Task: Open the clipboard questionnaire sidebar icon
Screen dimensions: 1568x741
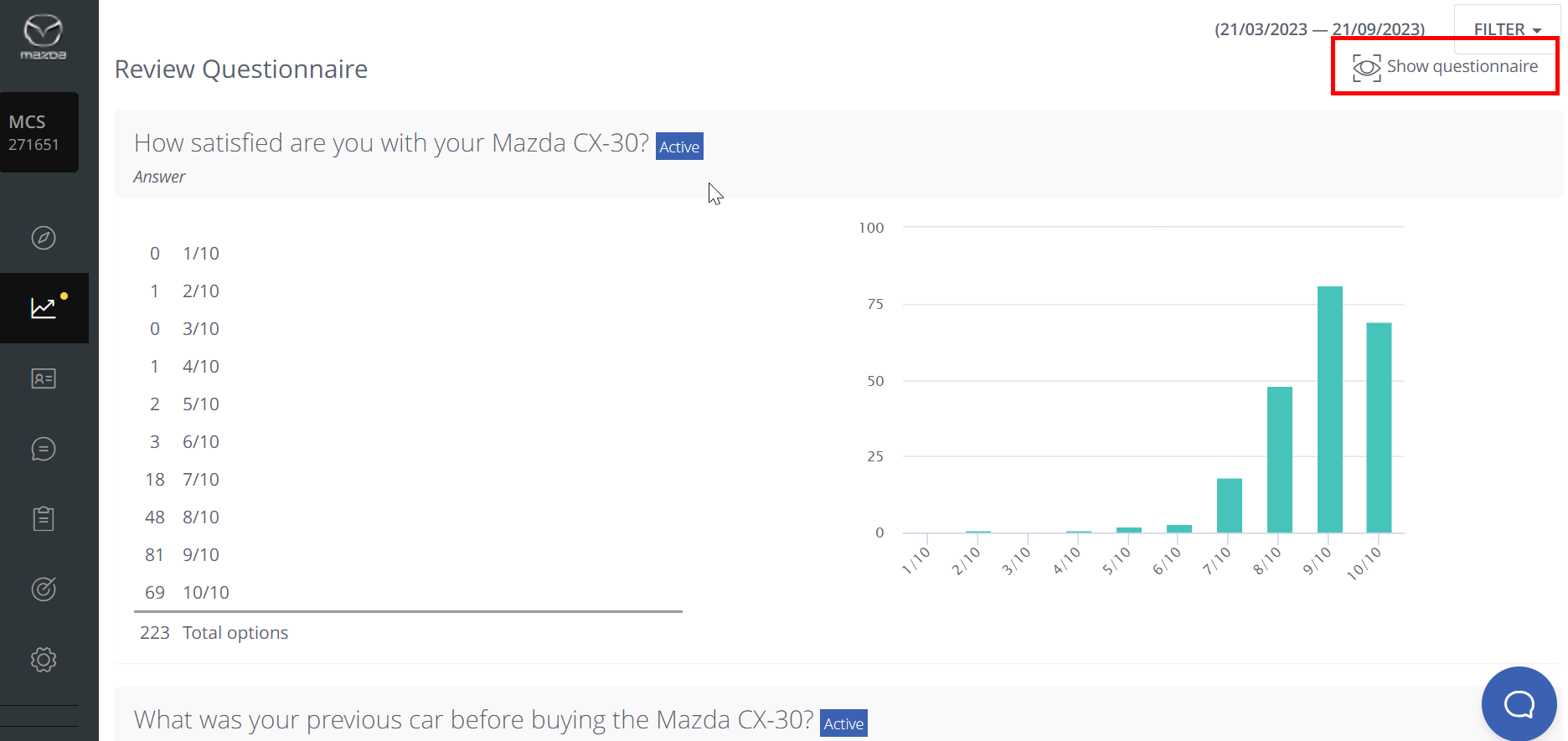Action: pyautogui.click(x=44, y=519)
